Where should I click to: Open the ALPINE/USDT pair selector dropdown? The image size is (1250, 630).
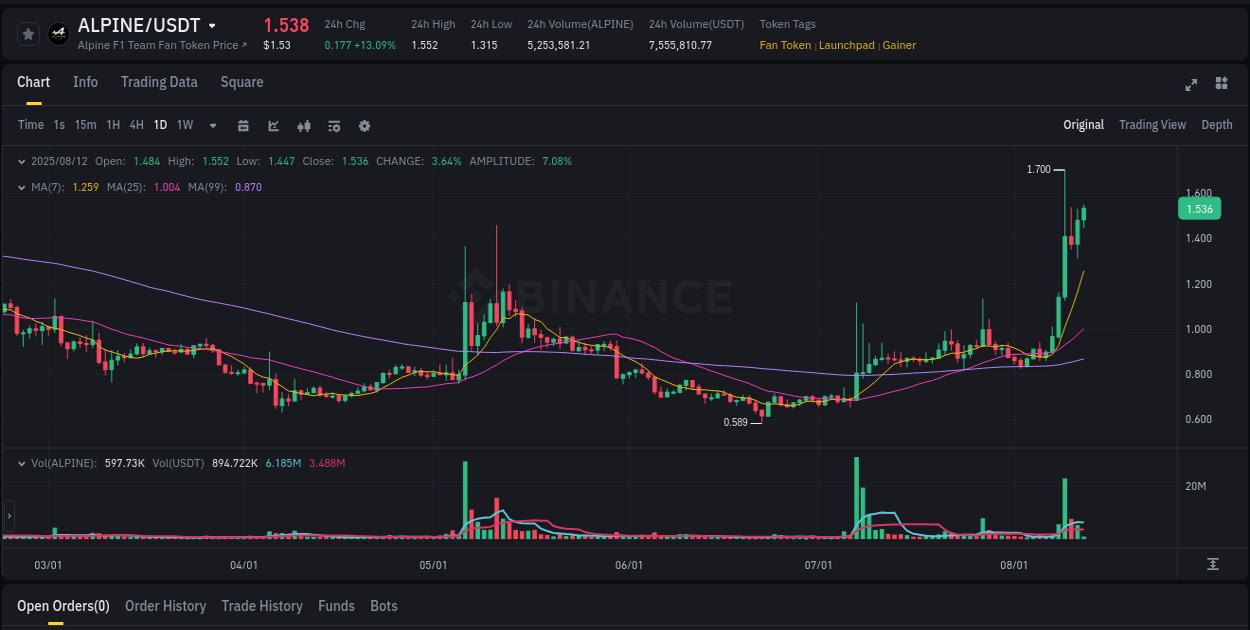210,25
